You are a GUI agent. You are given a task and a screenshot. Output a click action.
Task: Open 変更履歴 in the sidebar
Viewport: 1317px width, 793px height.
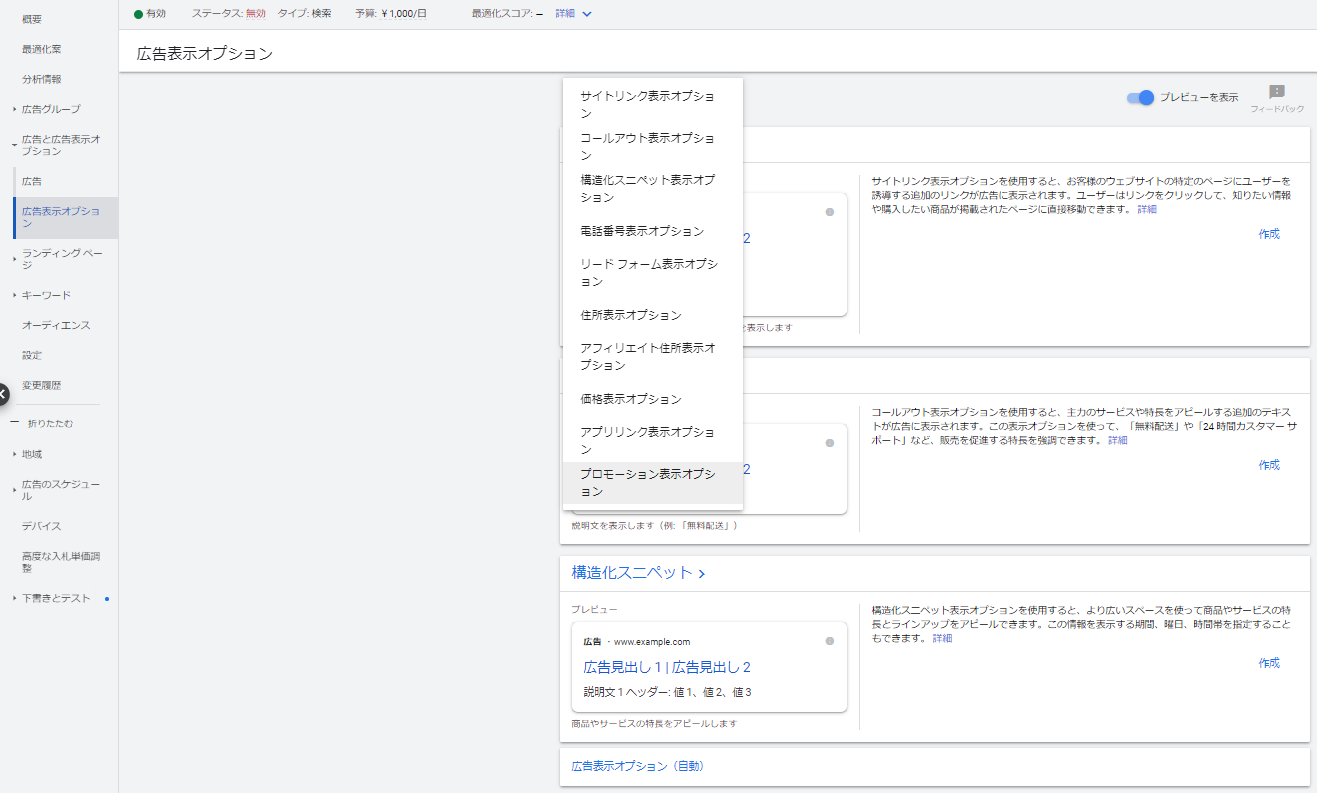click(42, 385)
